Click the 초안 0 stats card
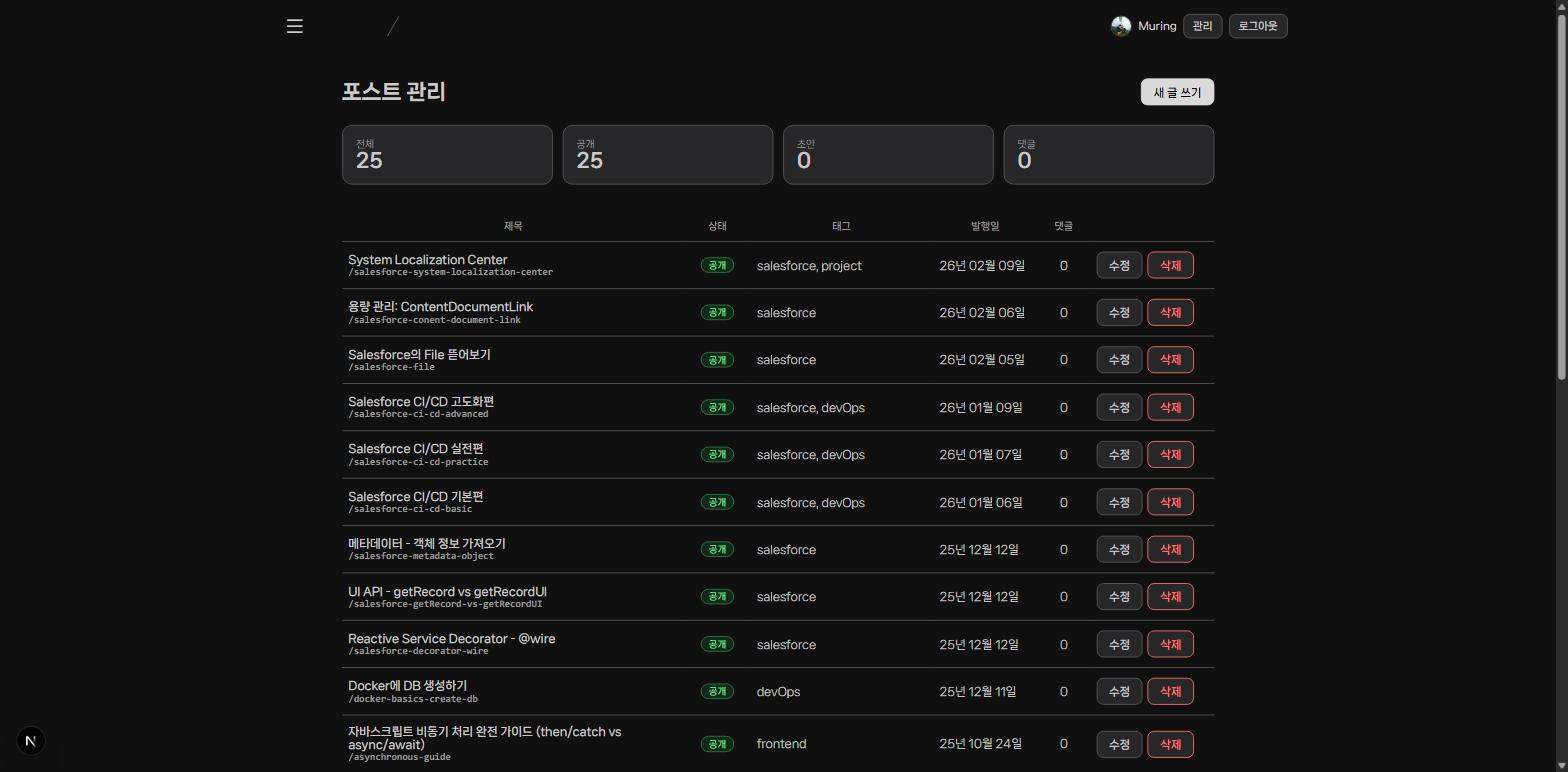1568x772 pixels. [888, 155]
